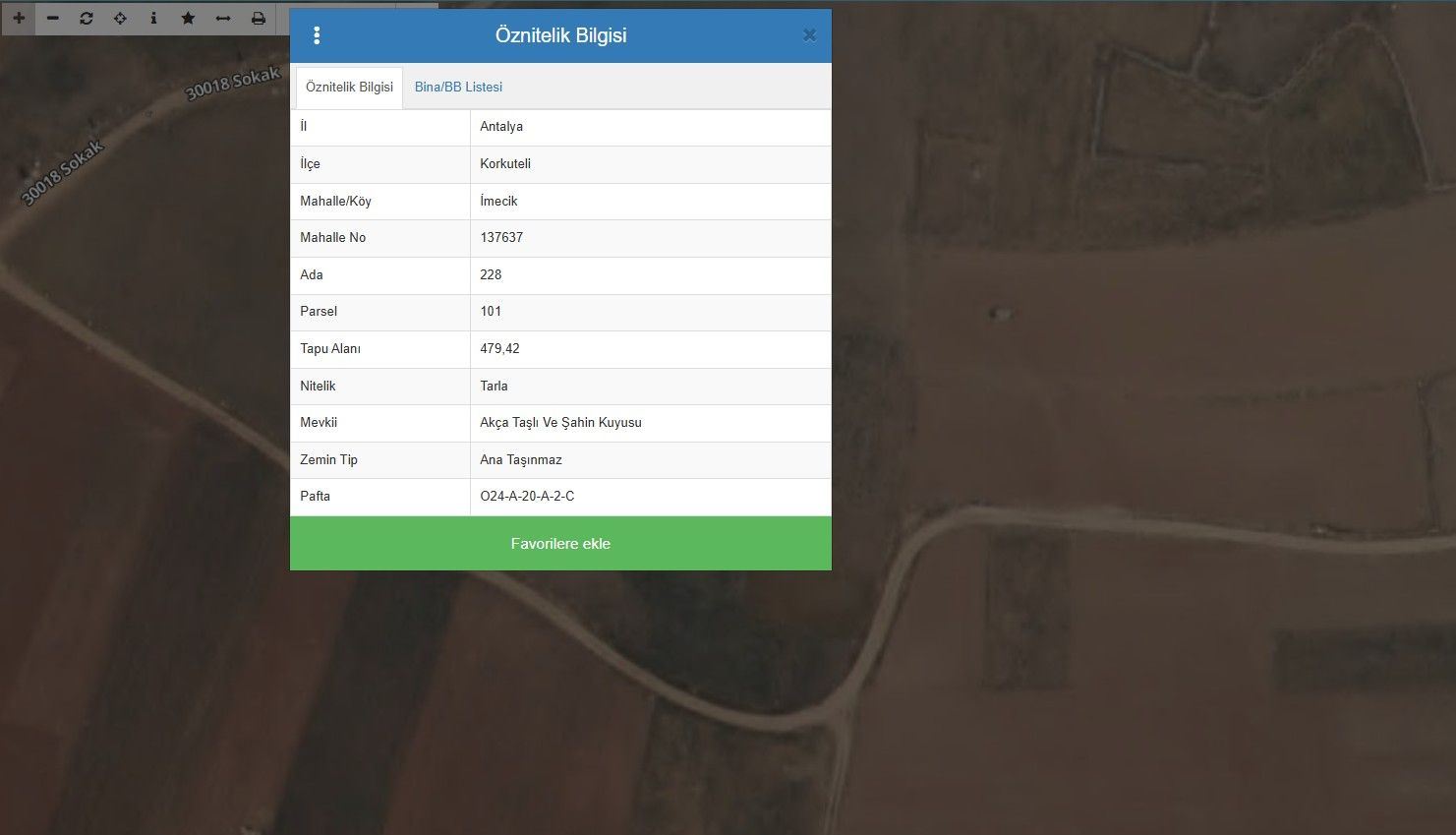Click the Antalya province value cell
The height and width of the screenshot is (835, 1456).
501,127
